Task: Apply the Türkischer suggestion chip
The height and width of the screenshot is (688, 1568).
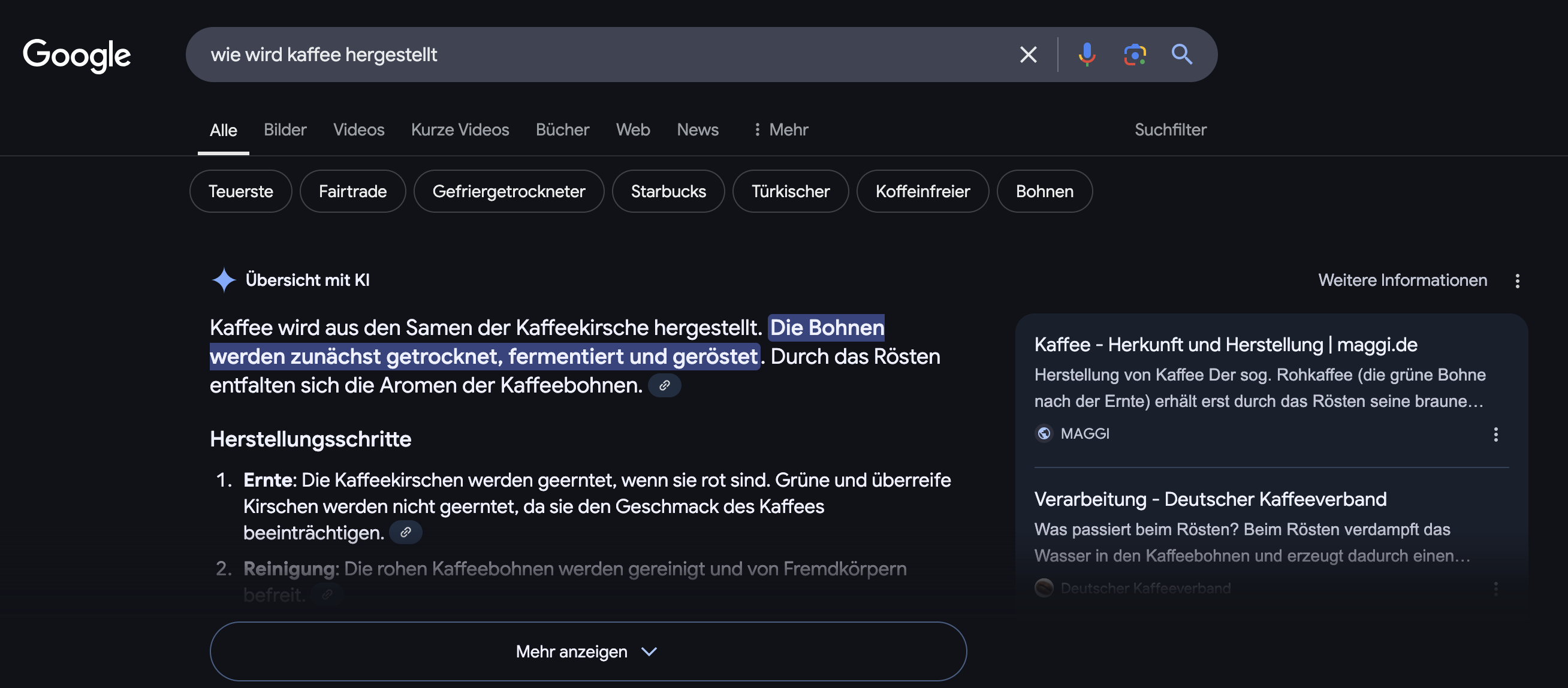Action: [x=791, y=191]
